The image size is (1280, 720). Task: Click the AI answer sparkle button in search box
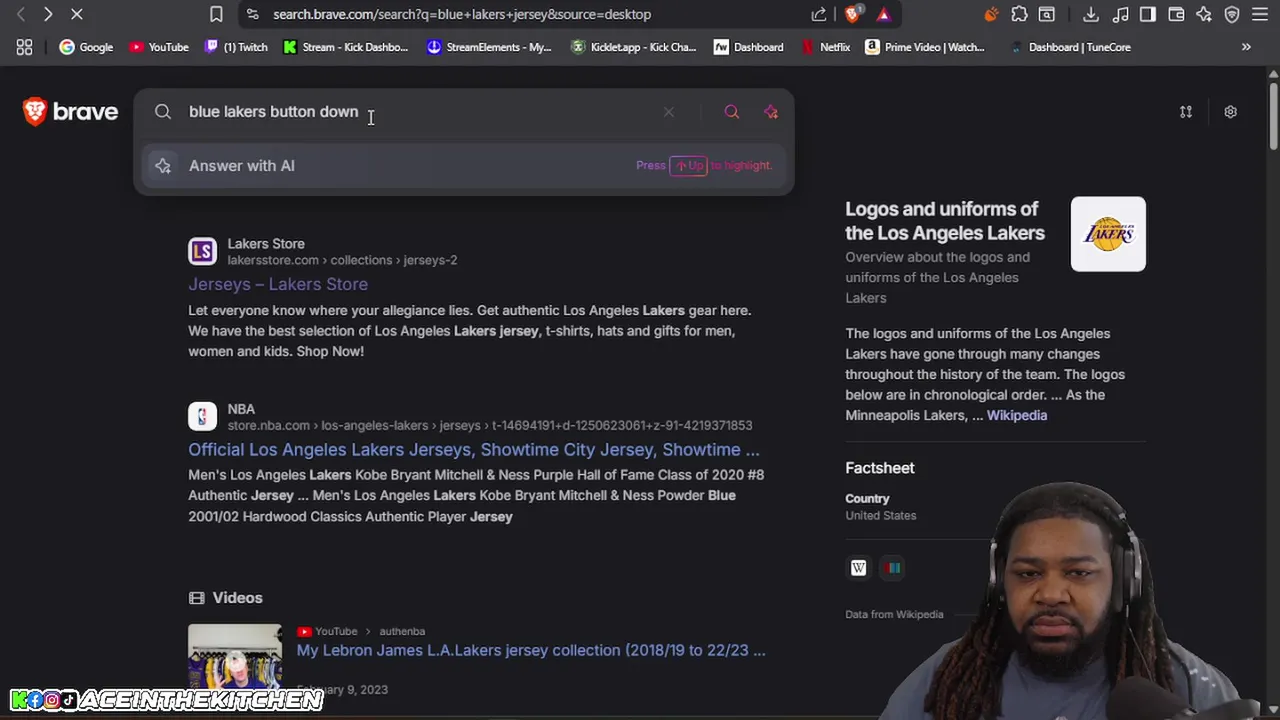pyautogui.click(x=771, y=112)
